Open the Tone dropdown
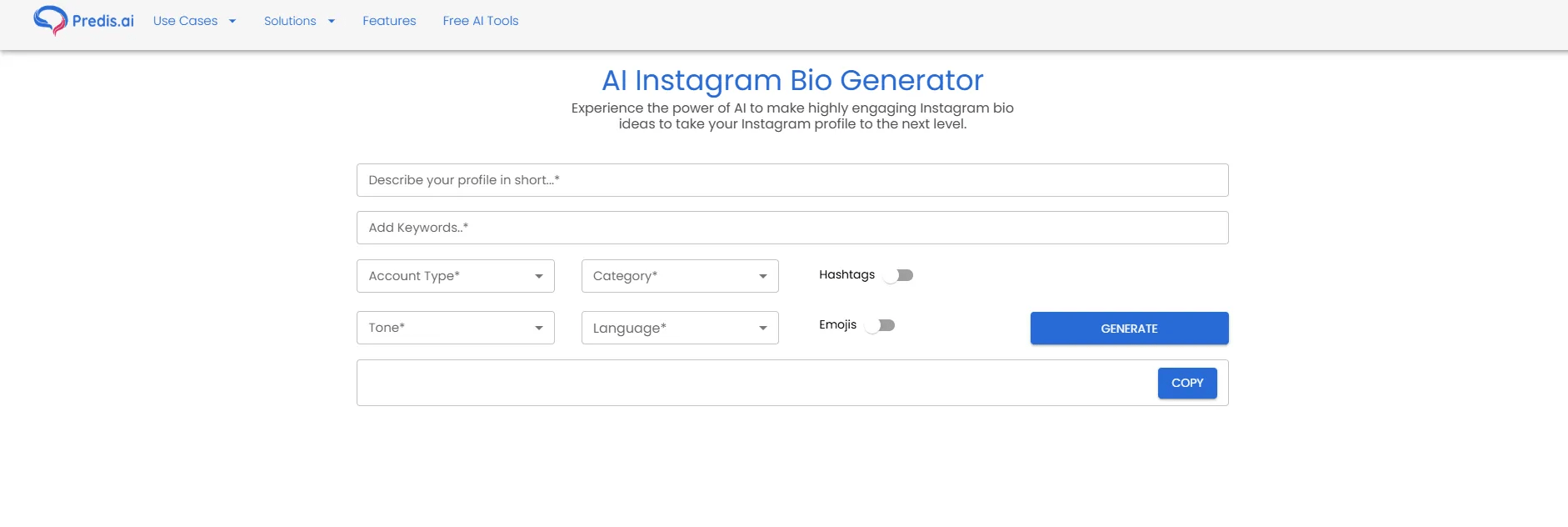Image resolution: width=1568 pixels, height=527 pixels. (x=455, y=327)
